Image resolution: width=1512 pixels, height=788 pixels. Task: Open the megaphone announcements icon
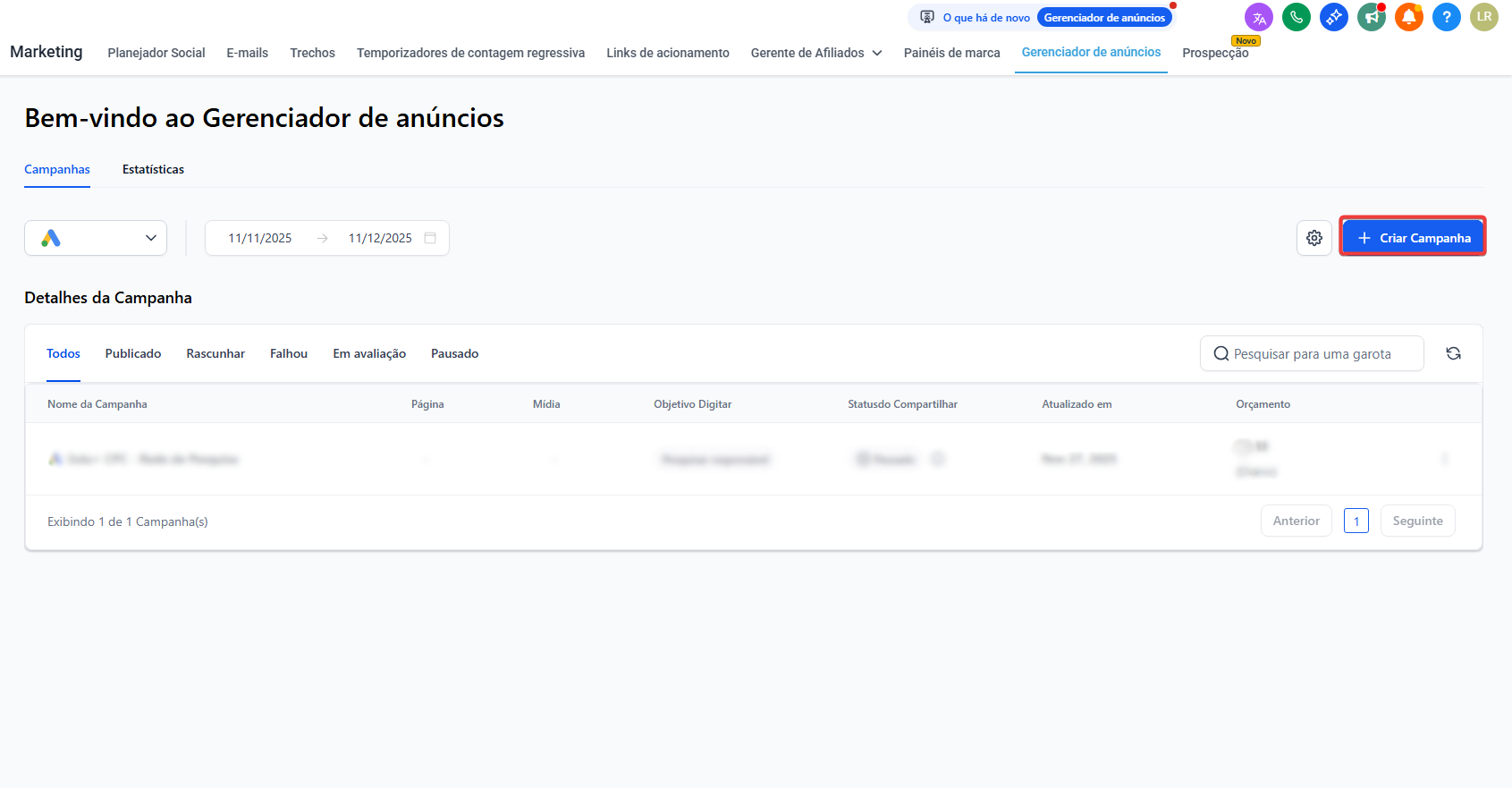click(x=1371, y=17)
